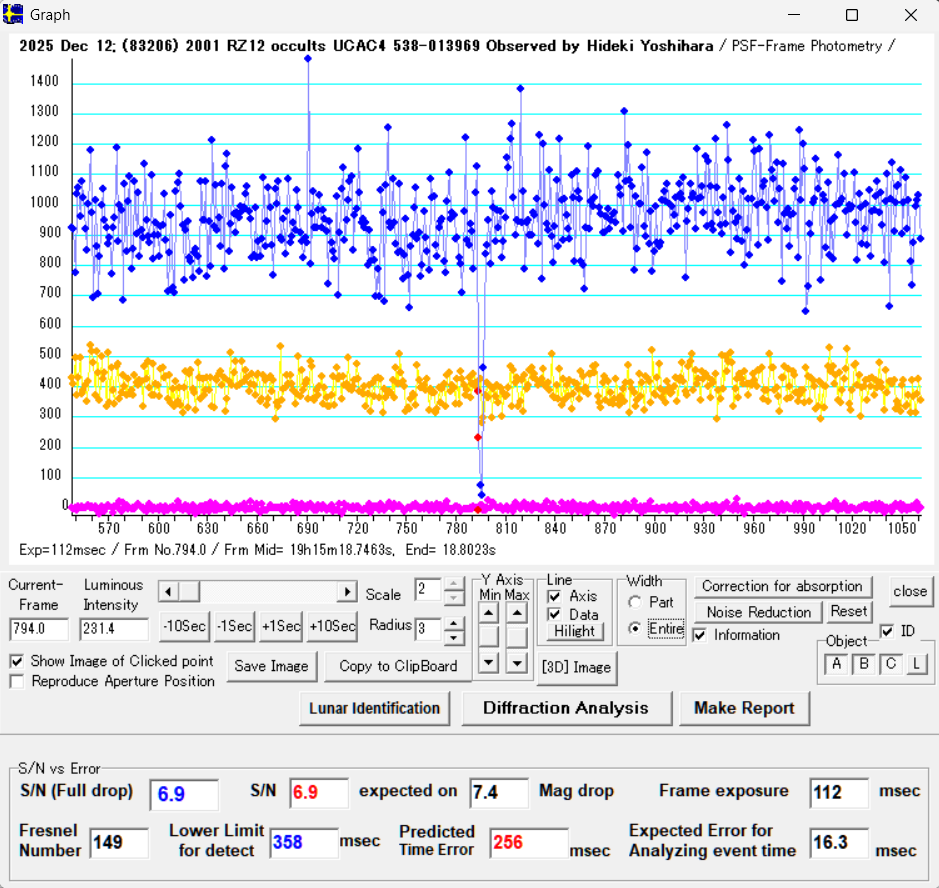This screenshot has height=888, width=939.
Task: Decrease Radius with the down spinner arrow
Action: pyautogui.click(x=453, y=635)
